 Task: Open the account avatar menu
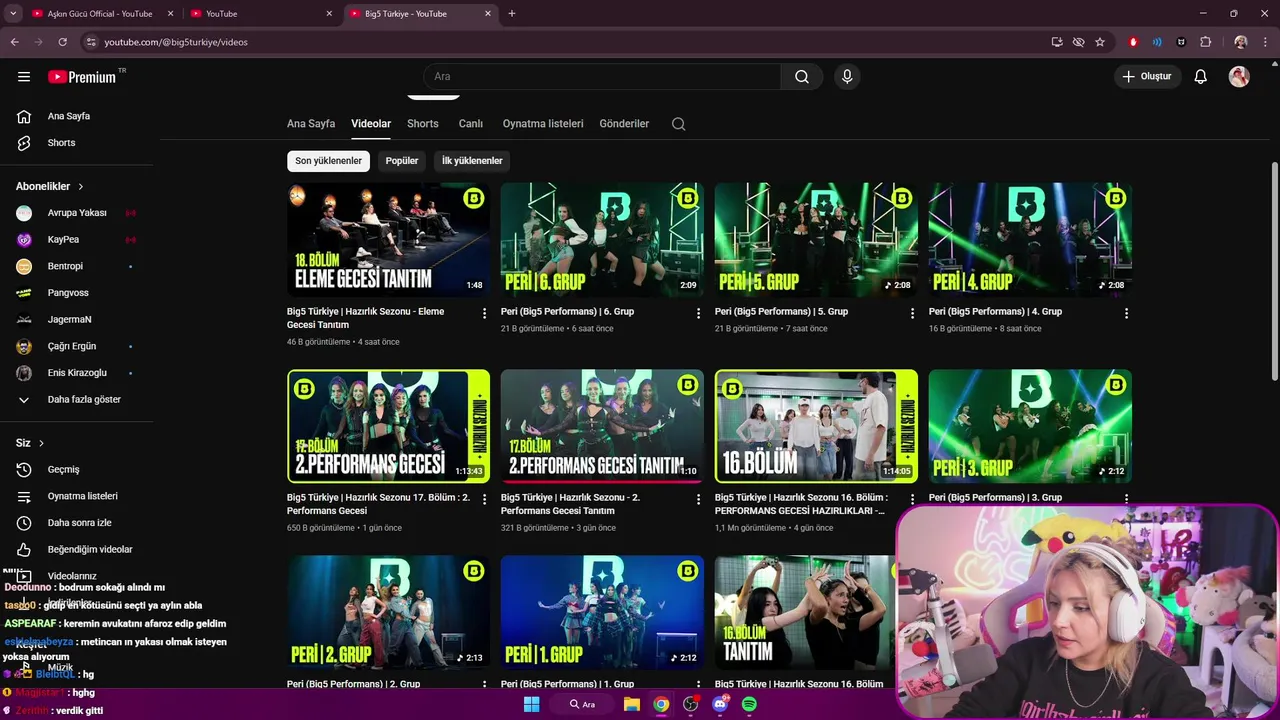point(1239,77)
